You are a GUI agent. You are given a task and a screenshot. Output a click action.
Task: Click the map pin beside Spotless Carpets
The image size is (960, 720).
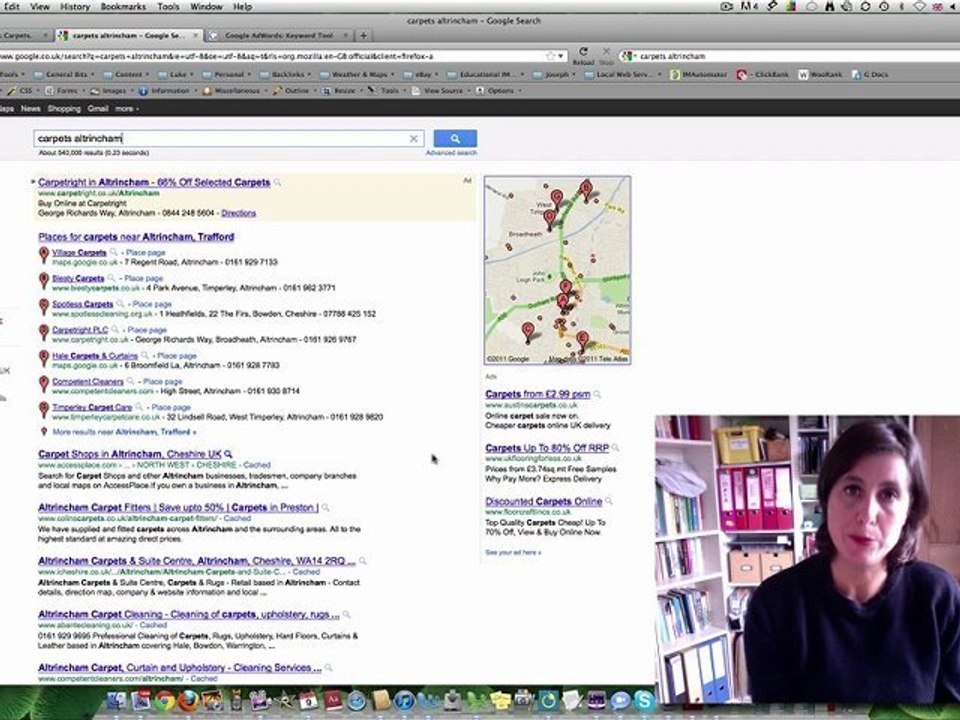(x=43, y=307)
